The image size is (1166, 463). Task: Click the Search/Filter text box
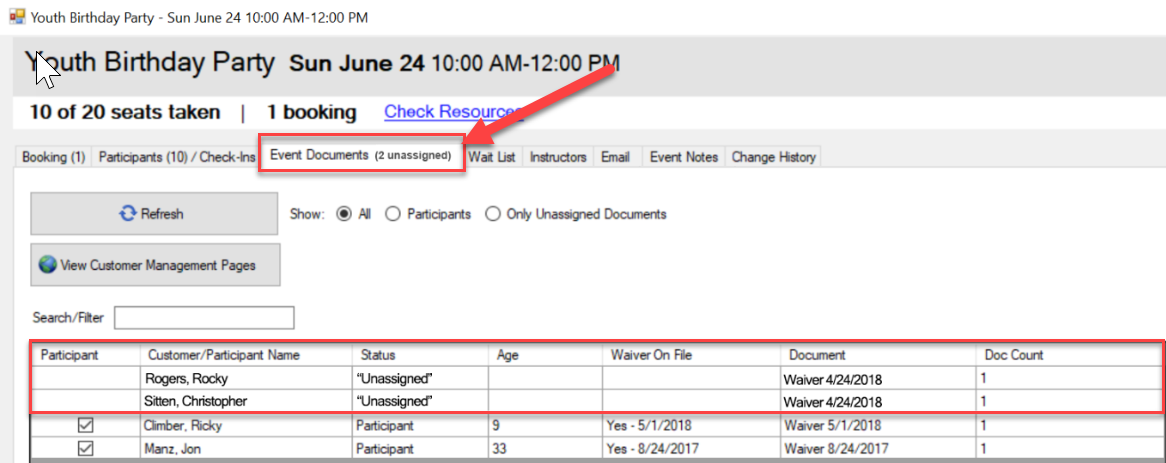click(204, 317)
